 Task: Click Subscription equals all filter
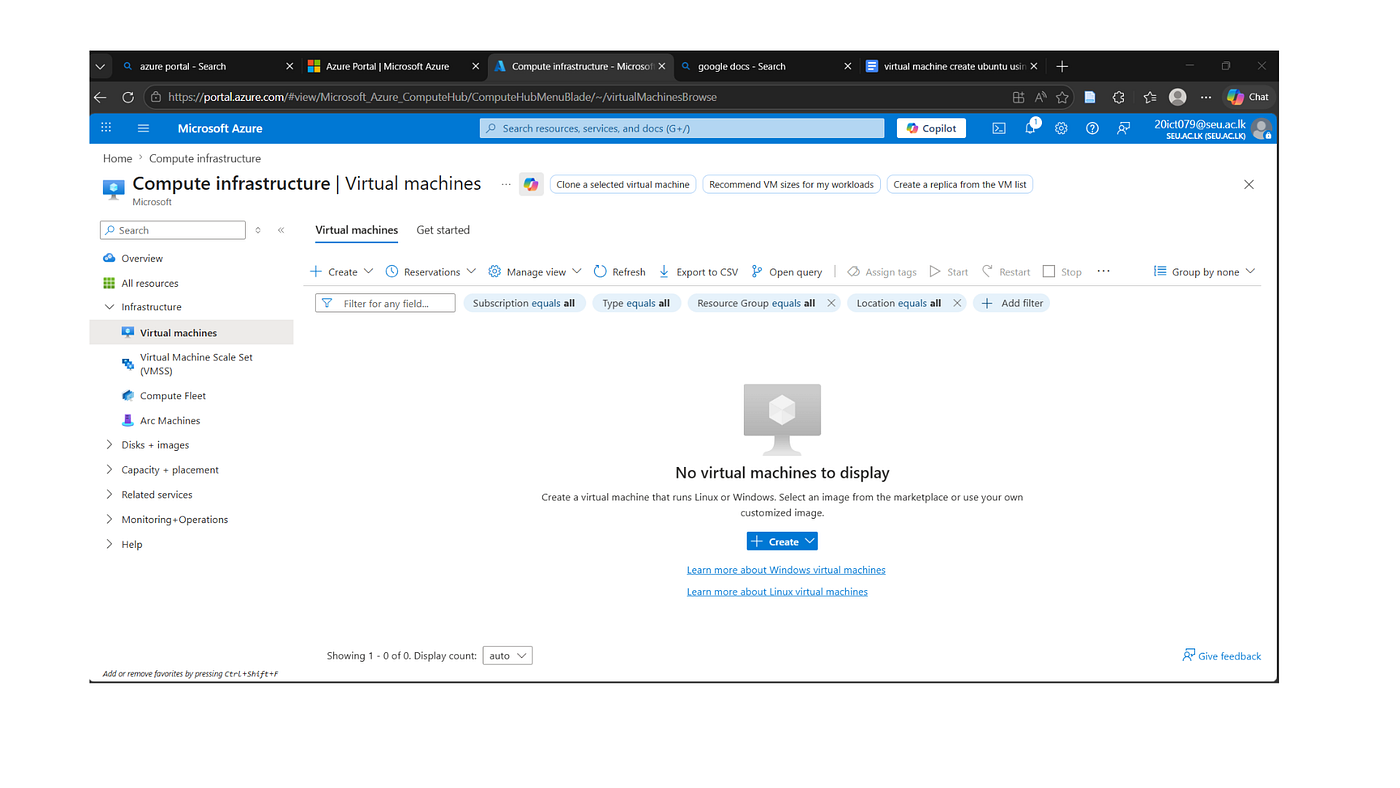[524, 303]
